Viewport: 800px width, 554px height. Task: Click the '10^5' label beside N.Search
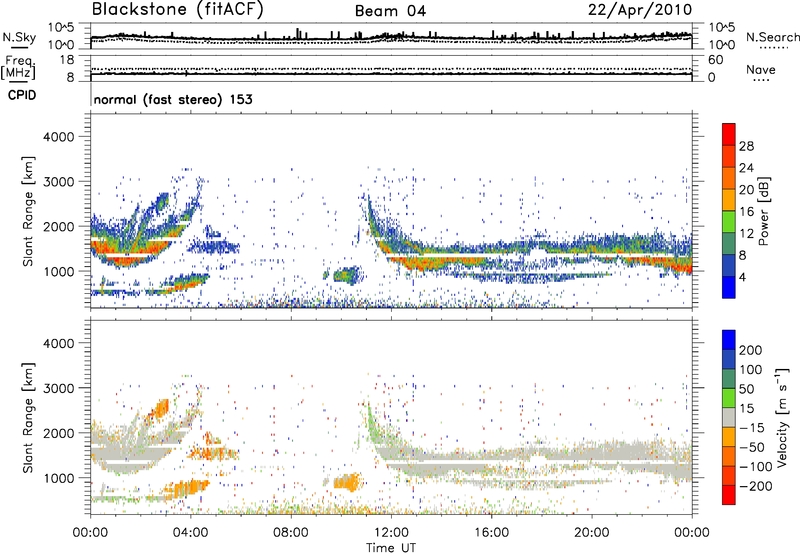tap(721, 27)
